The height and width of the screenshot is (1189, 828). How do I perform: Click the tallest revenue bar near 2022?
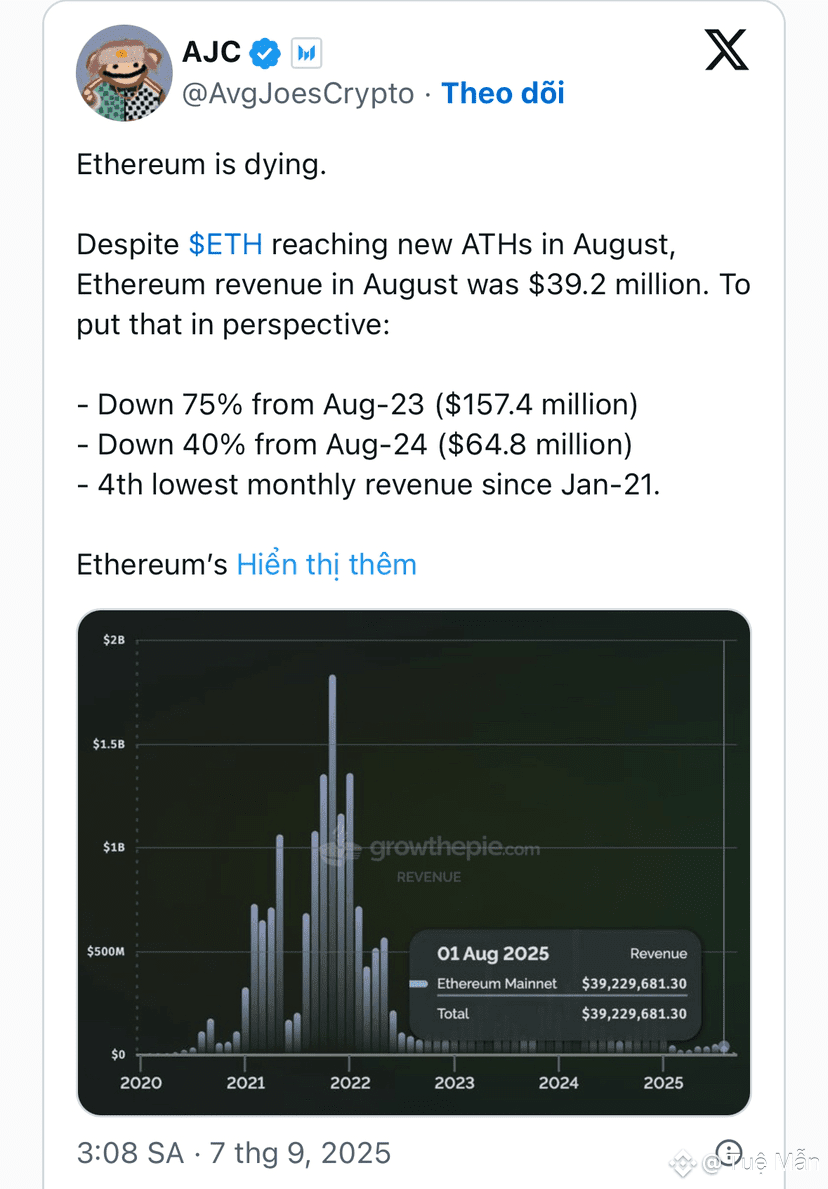[x=332, y=863]
